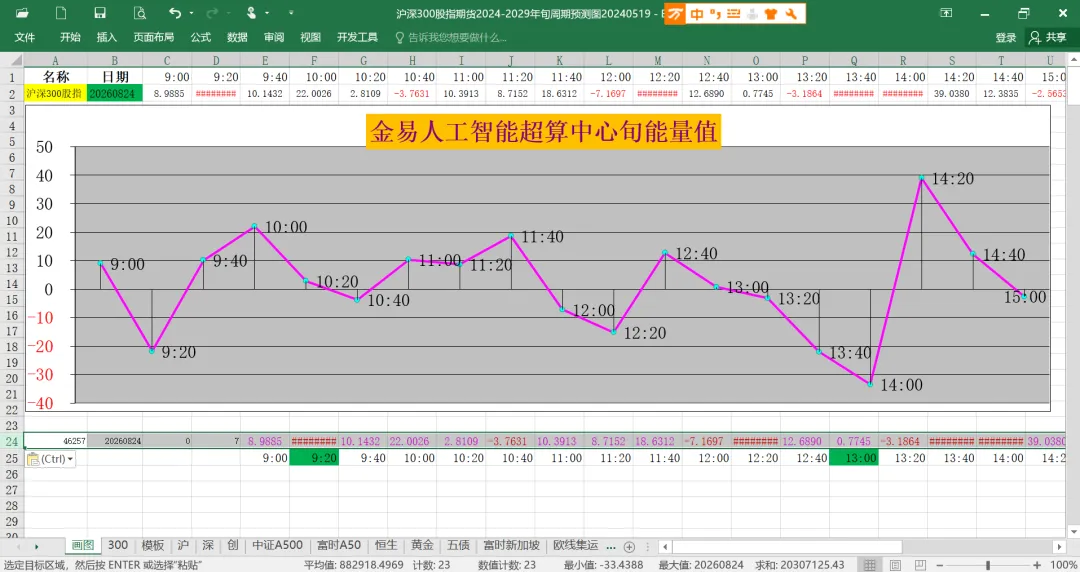Viewport: 1080px width, 572px height.
Task: Open the 文件 (File) menu
Action: 25,37
